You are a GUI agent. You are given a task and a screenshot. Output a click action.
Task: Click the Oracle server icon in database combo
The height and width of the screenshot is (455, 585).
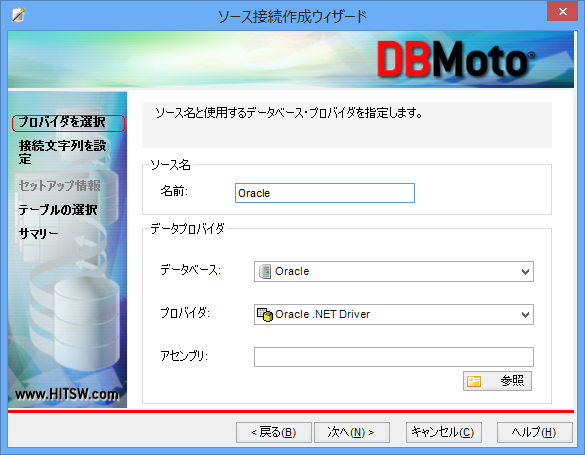pyautogui.click(x=265, y=272)
